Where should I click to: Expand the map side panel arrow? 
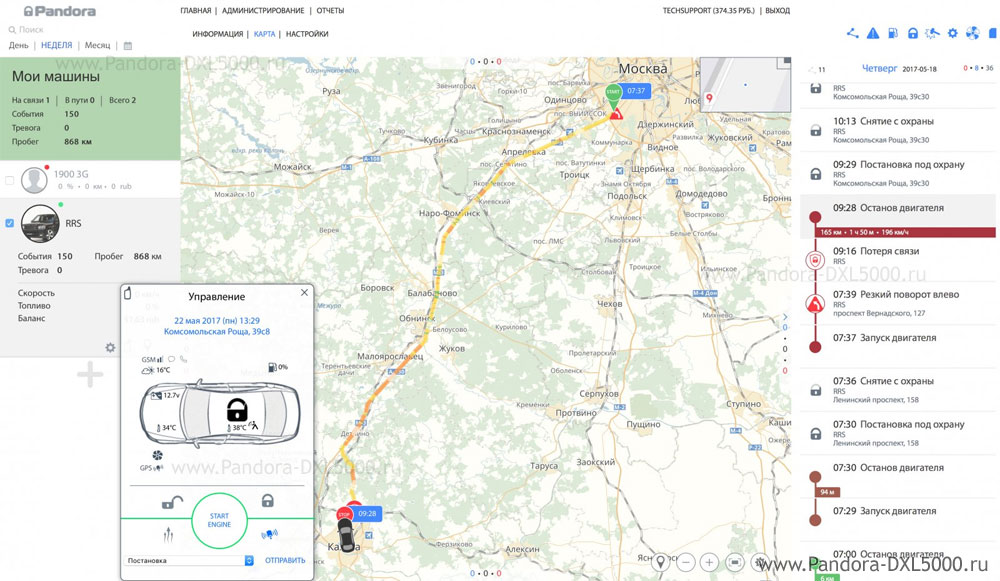785,316
